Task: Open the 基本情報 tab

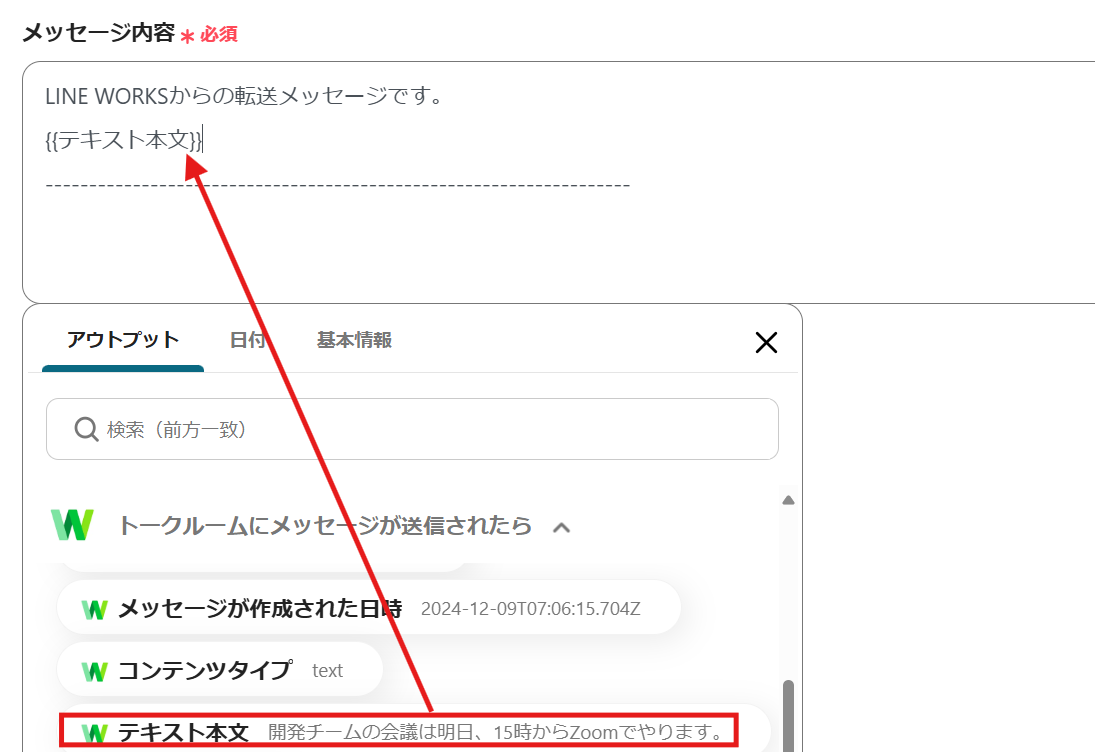Action: (x=354, y=341)
